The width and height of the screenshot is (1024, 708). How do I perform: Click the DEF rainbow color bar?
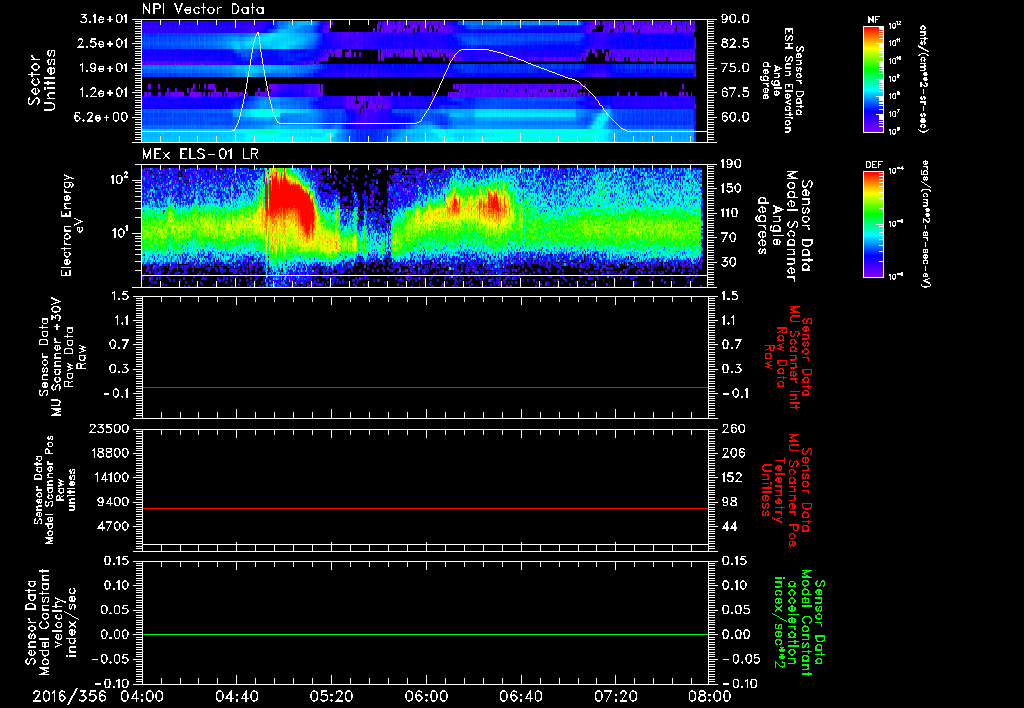click(x=874, y=224)
